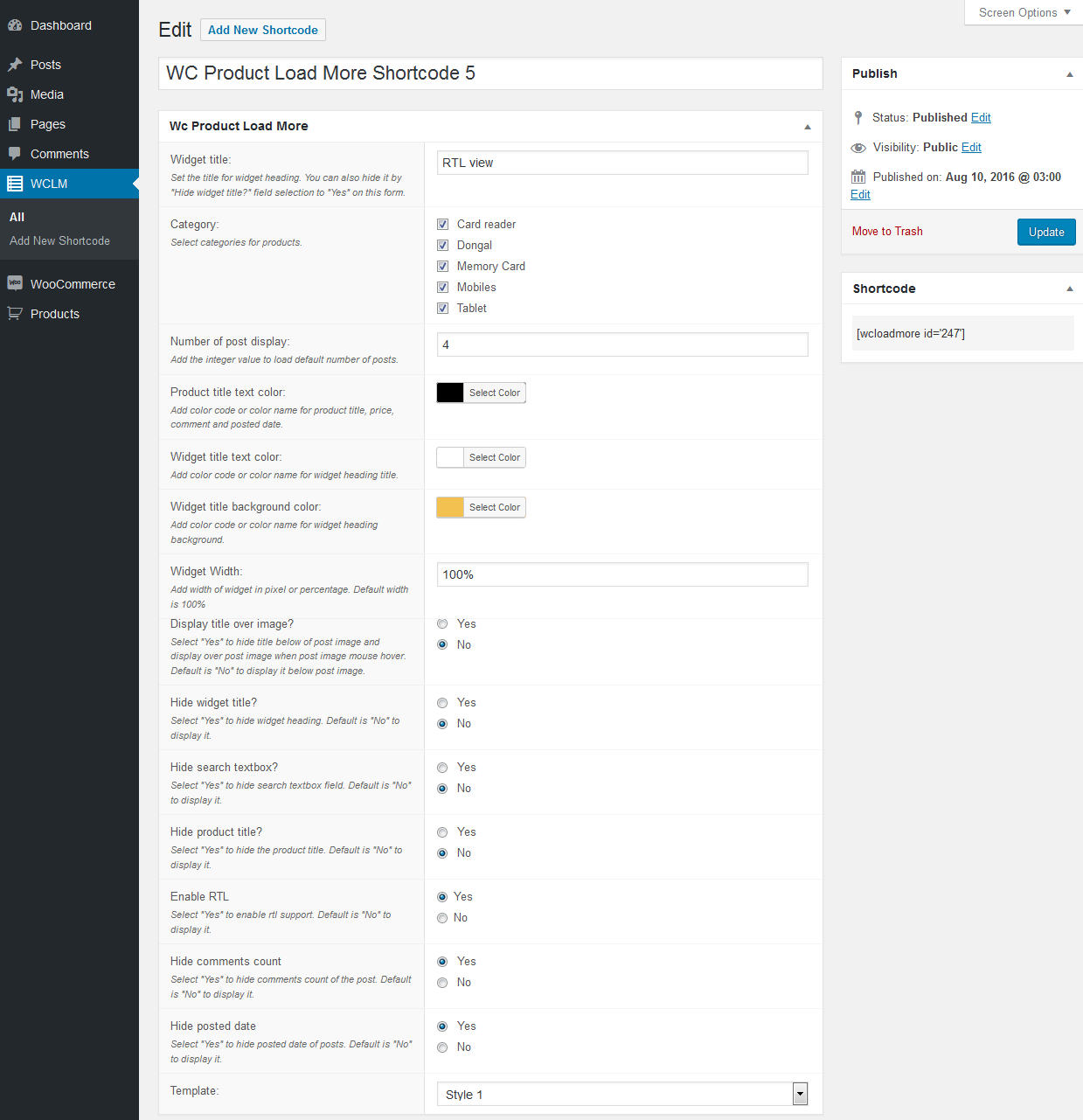
Task: Select No for Hide comments count
Action: point(442,983)
